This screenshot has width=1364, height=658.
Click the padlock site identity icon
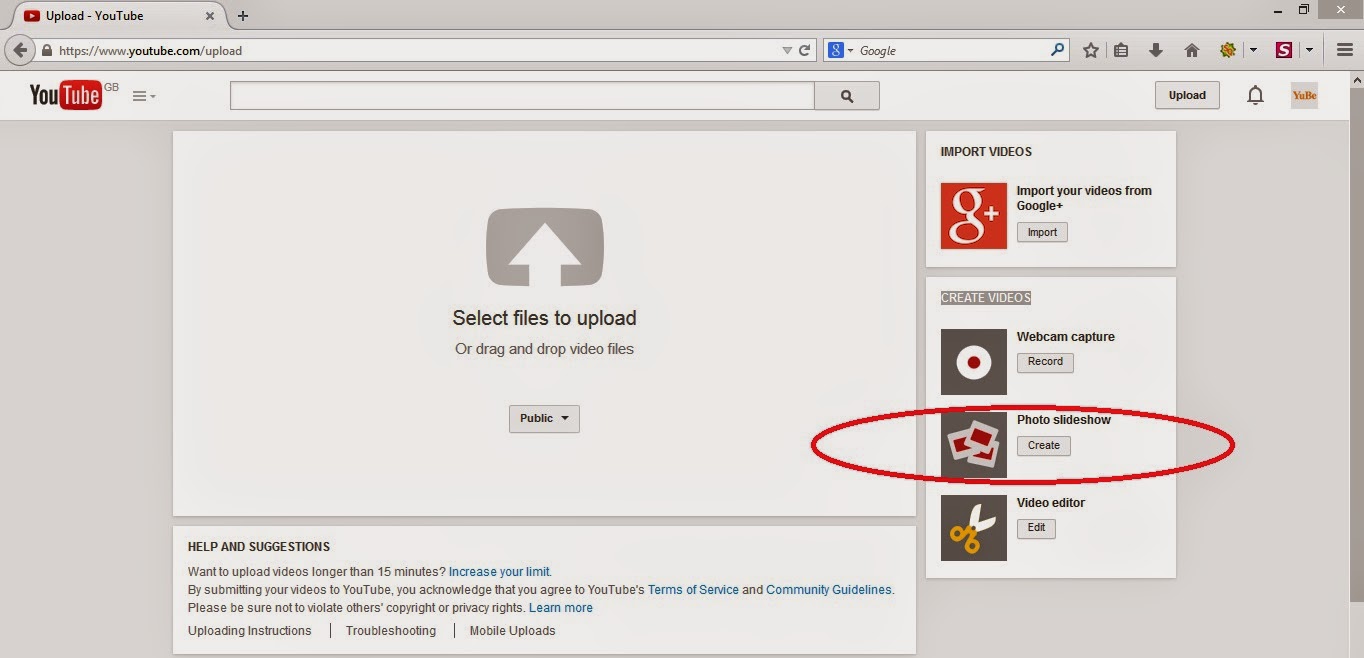click(47, 50)
